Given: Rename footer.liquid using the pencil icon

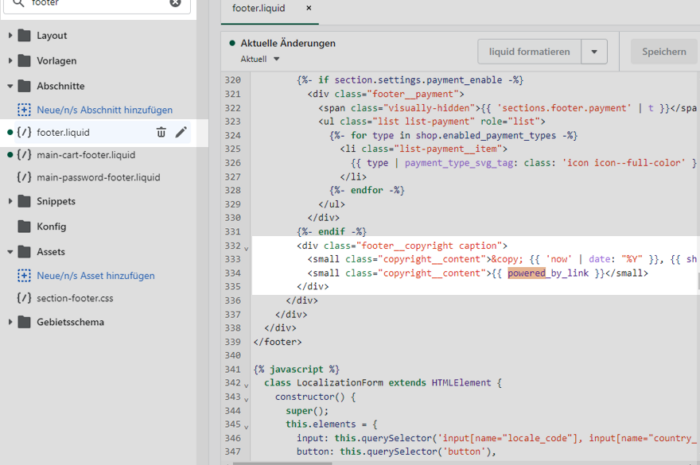Looking at the screenshot, I should (181, 132).
